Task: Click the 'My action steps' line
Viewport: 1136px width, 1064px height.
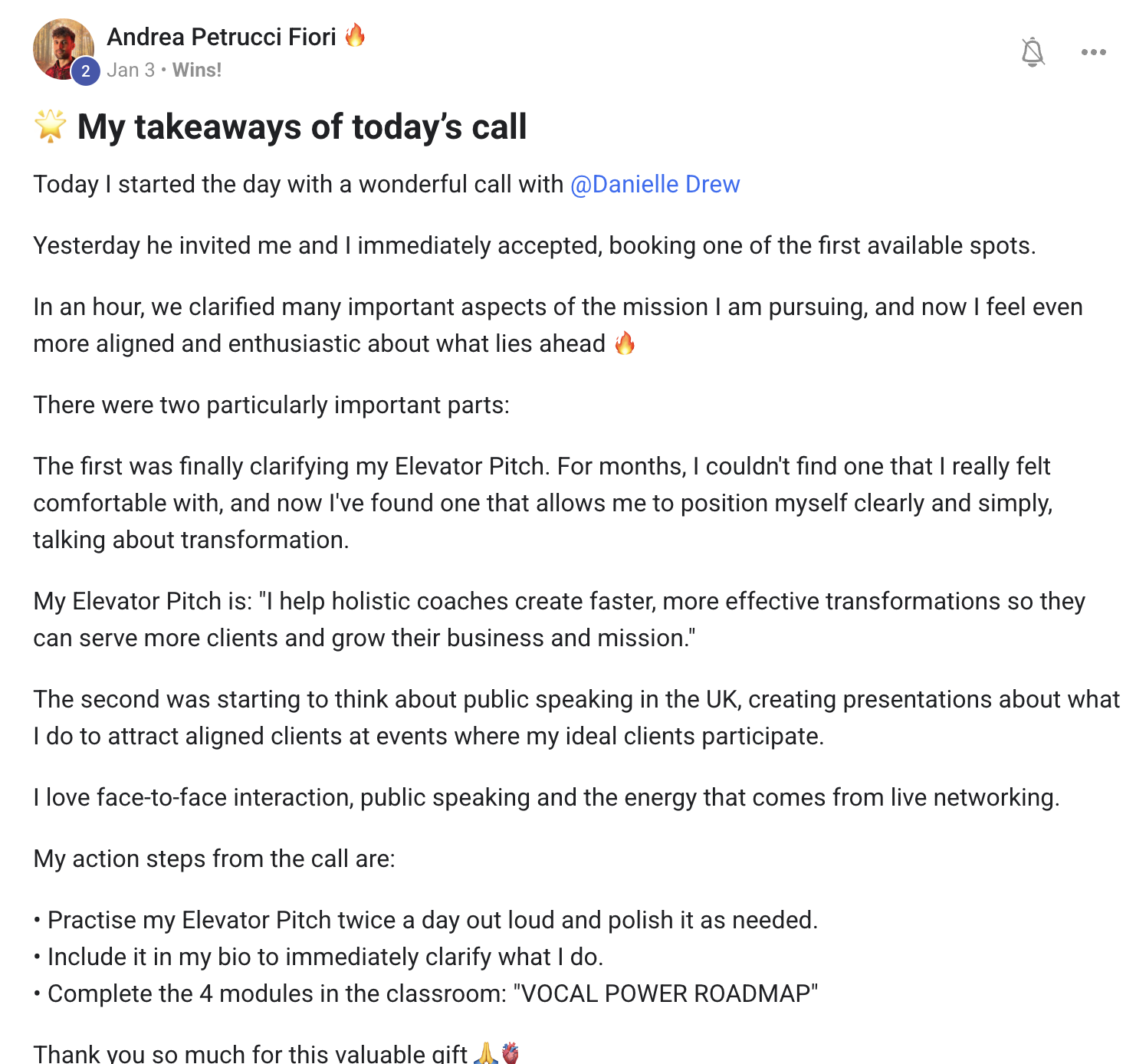Action: tap(215, 859)
